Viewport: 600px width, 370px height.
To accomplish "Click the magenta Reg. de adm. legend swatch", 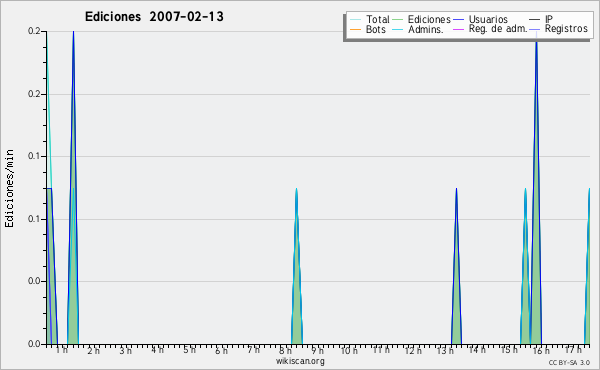I will 458,29.
